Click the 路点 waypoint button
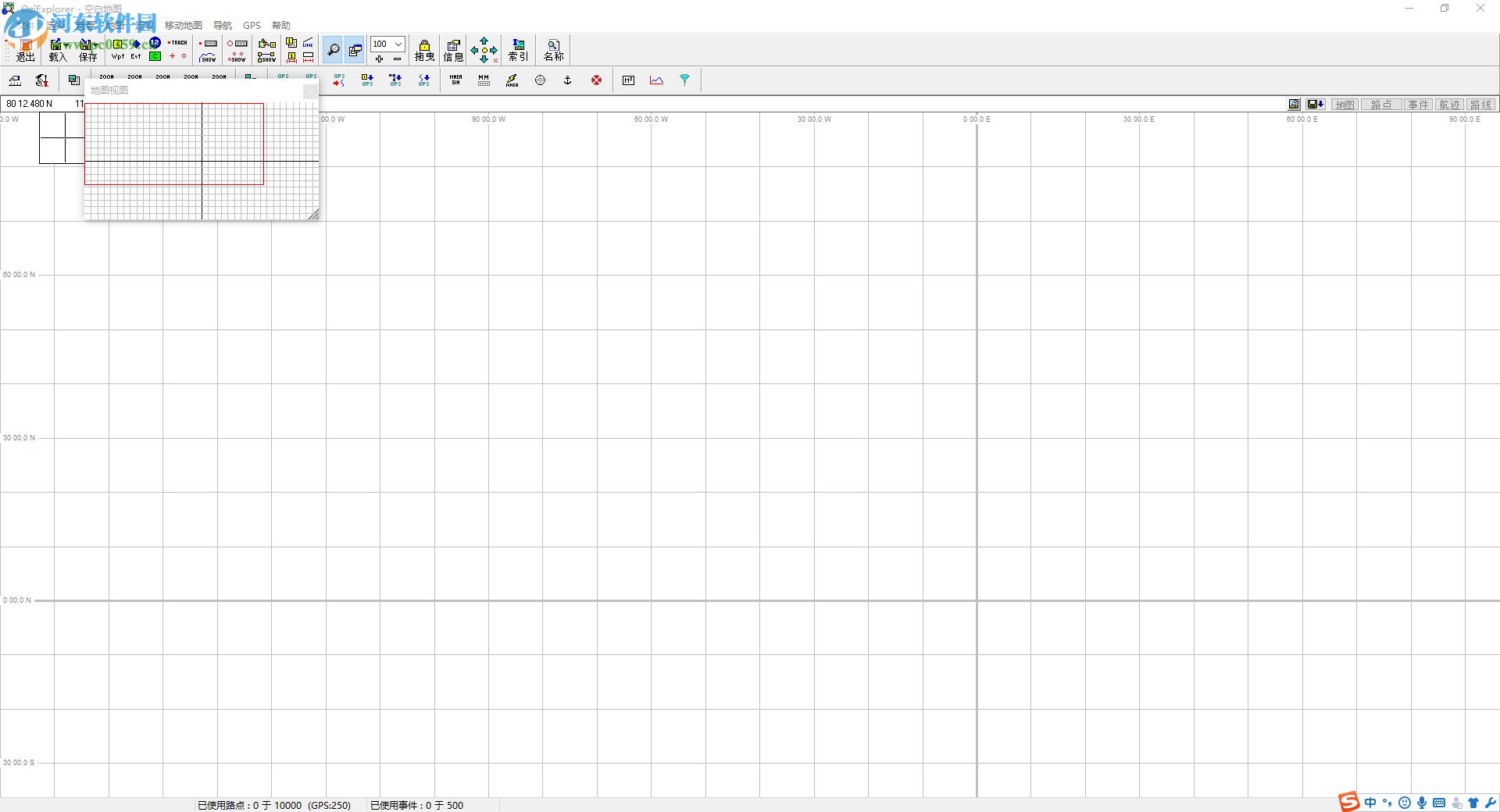 point(1381,105)
